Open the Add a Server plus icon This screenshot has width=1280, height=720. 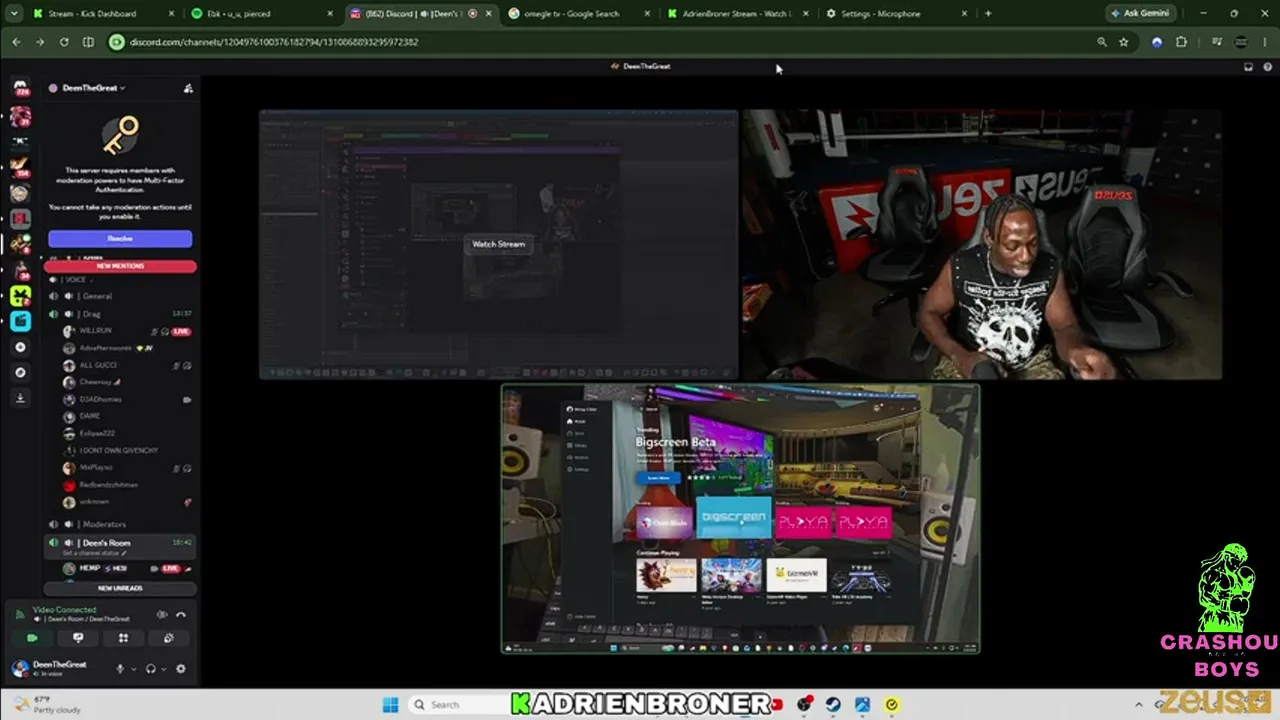pyautogui.click(x=21, y=347)
